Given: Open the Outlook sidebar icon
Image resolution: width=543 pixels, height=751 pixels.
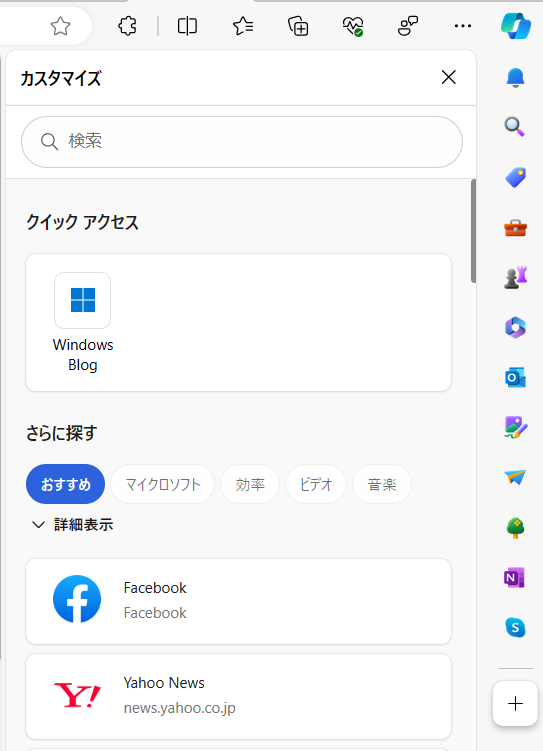Looking at the screenshot, I should pos(515,378).
